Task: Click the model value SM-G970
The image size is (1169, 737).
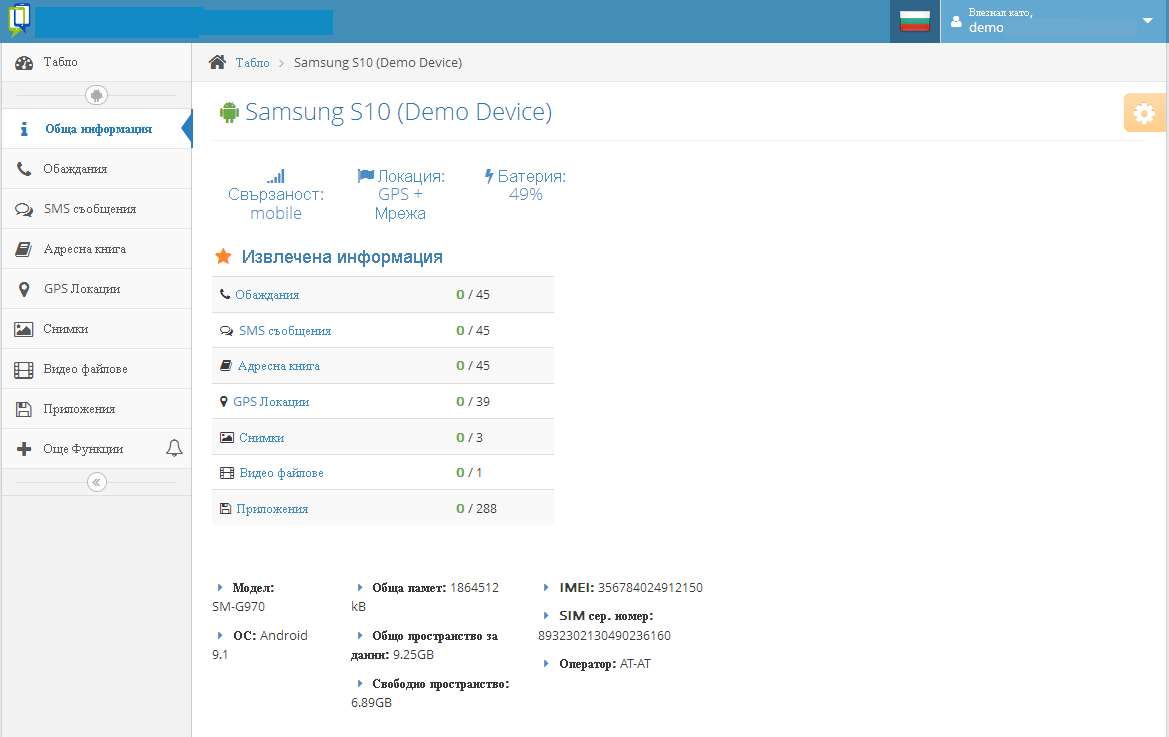Action: click(x=239, y=607)
